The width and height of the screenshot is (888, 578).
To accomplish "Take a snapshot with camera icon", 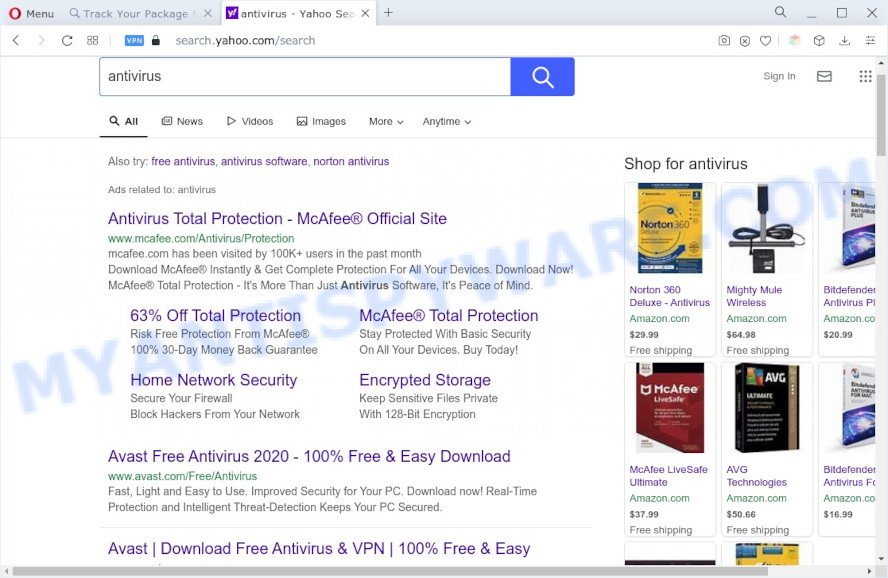I will (x=724, y=40).
